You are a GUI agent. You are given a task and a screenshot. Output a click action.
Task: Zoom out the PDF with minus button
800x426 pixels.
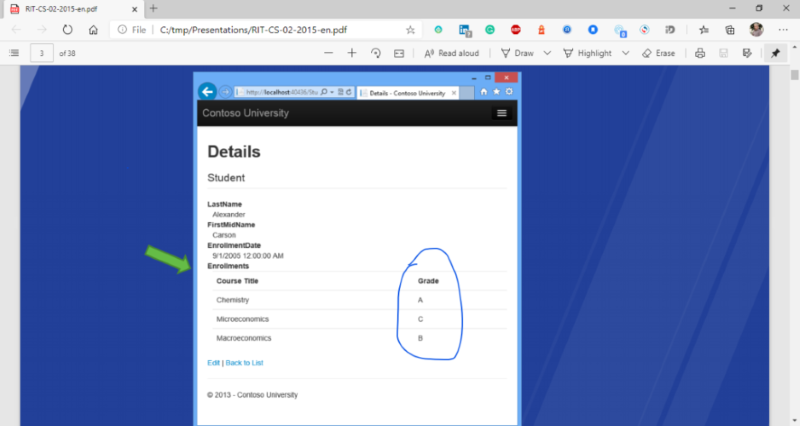click(329, 53)
